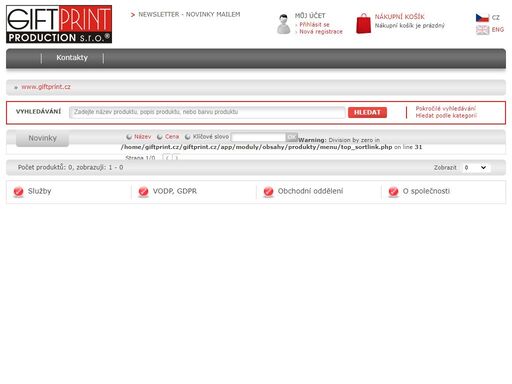The height and width of the screenshot is (384, 512).
Task: Select the Cena sort radio button
Action: pyautogui.click(x=160, y=137)
